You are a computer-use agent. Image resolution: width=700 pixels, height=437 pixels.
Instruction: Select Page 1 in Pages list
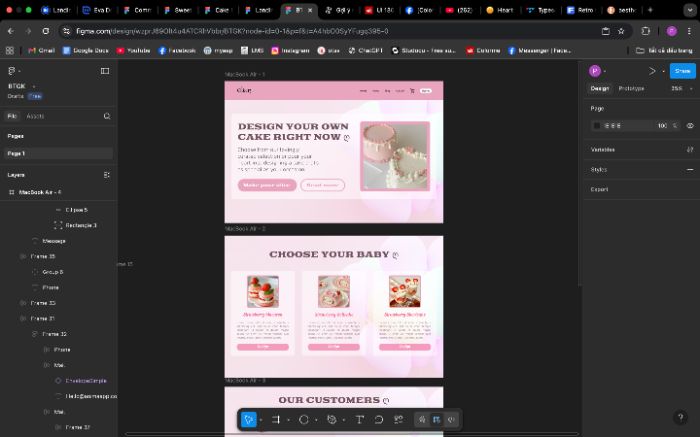[58, 154]
